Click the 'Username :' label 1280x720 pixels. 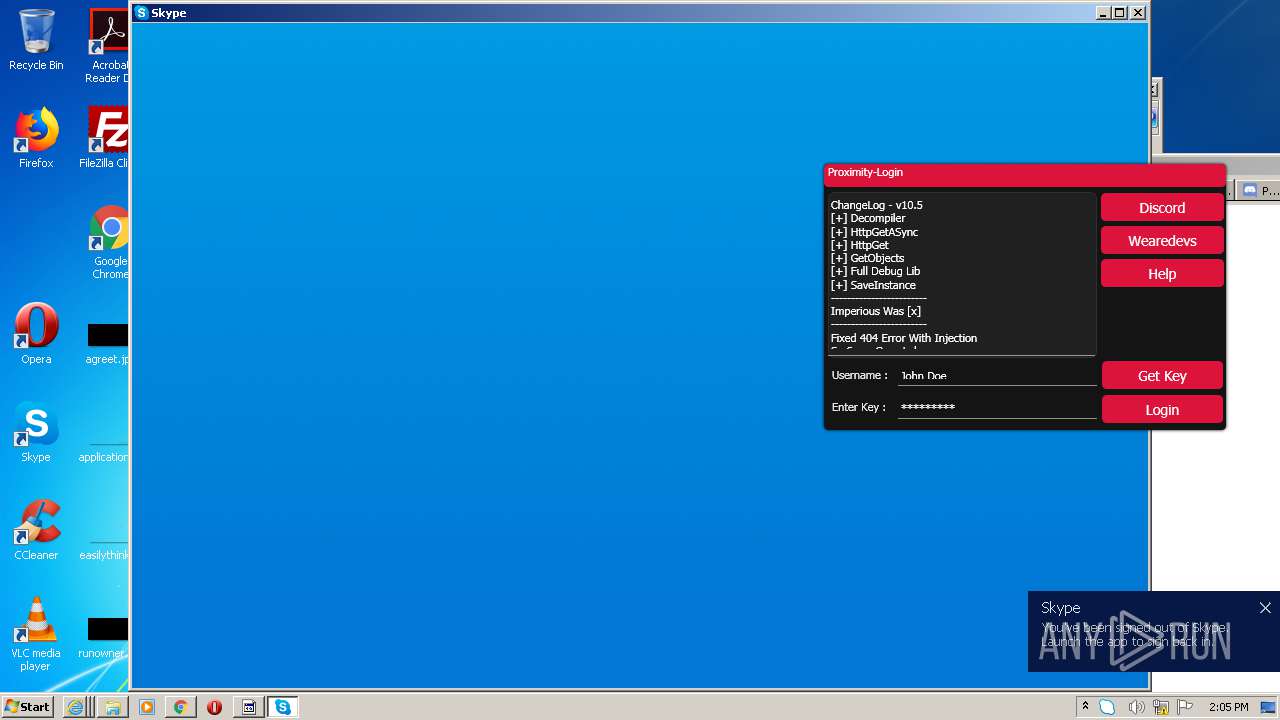point(860,375)
